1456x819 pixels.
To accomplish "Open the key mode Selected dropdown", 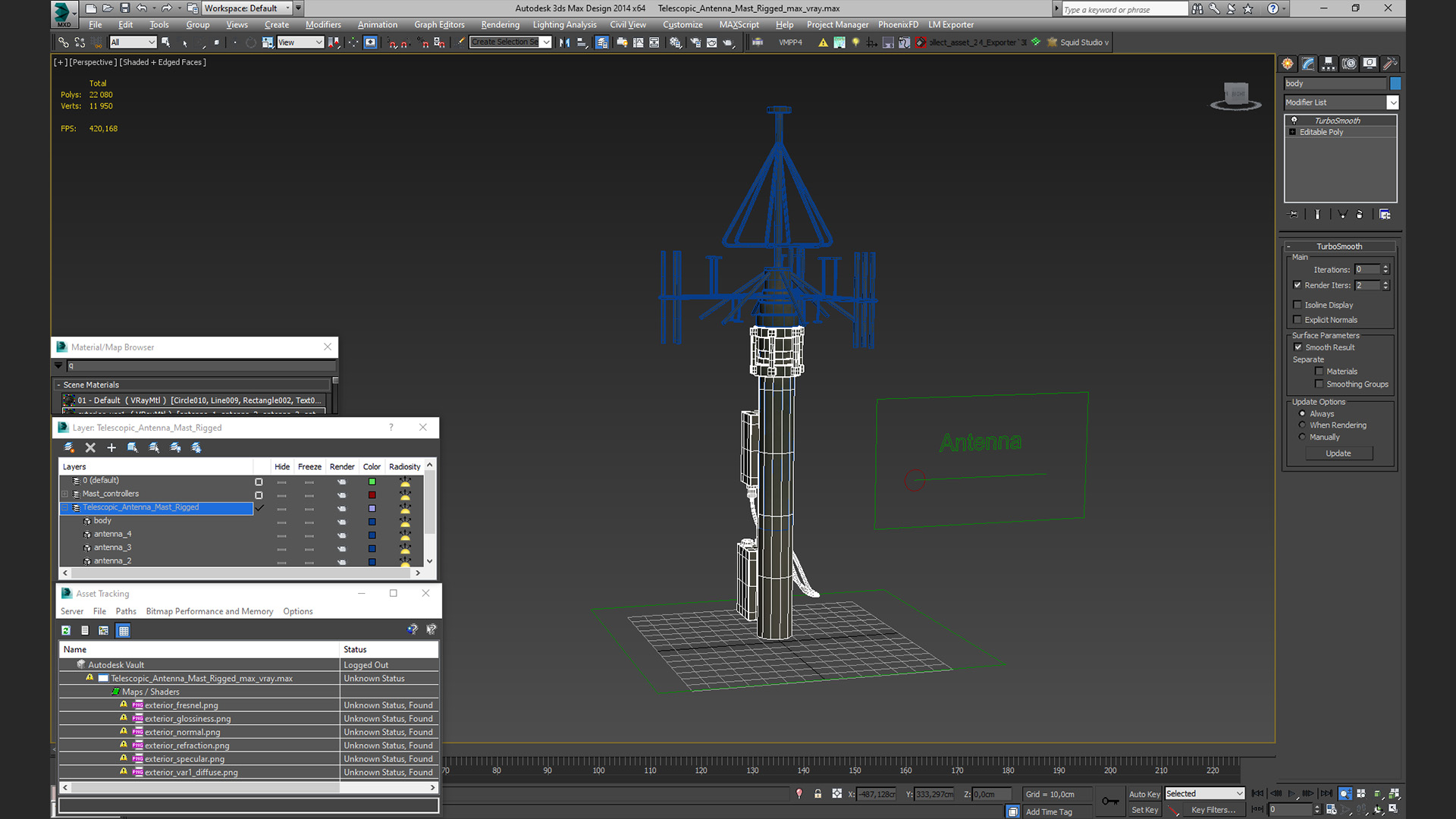I will click(x=1204, y=793).
